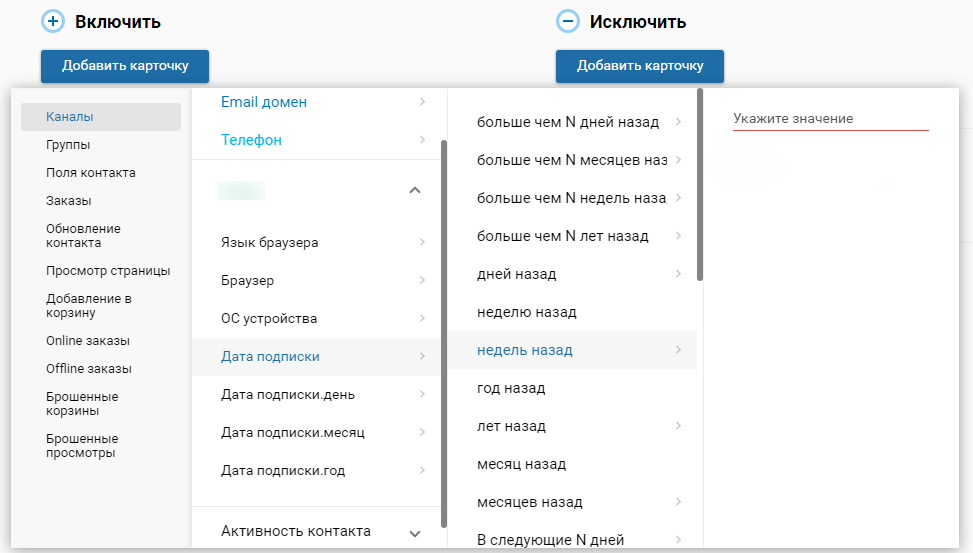Click the arrow next to Телефон
973x553 pixels.
423,140
